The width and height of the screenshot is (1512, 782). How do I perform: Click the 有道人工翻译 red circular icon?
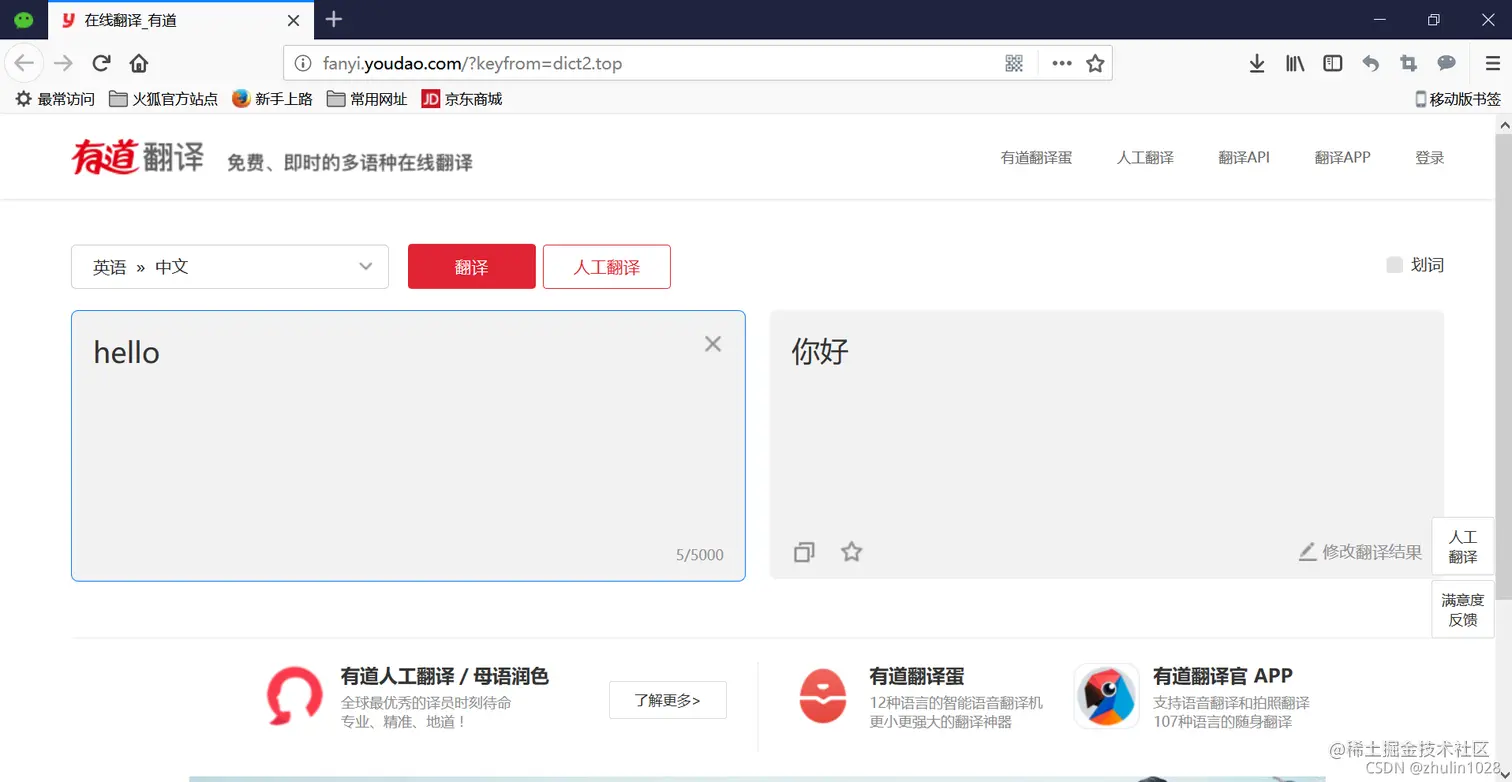[x=295, y=696]
